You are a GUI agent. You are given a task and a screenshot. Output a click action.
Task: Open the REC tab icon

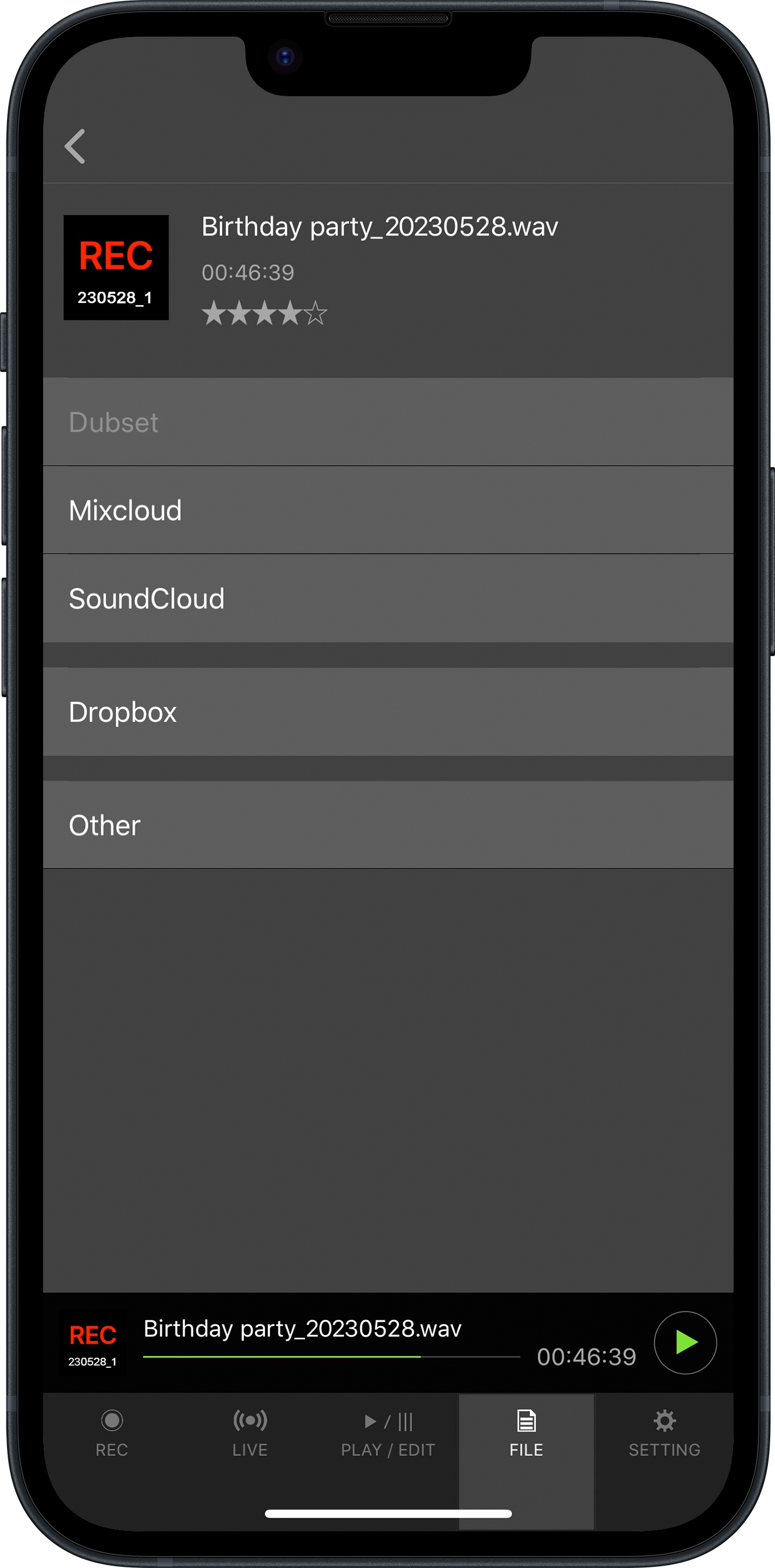112,1420
